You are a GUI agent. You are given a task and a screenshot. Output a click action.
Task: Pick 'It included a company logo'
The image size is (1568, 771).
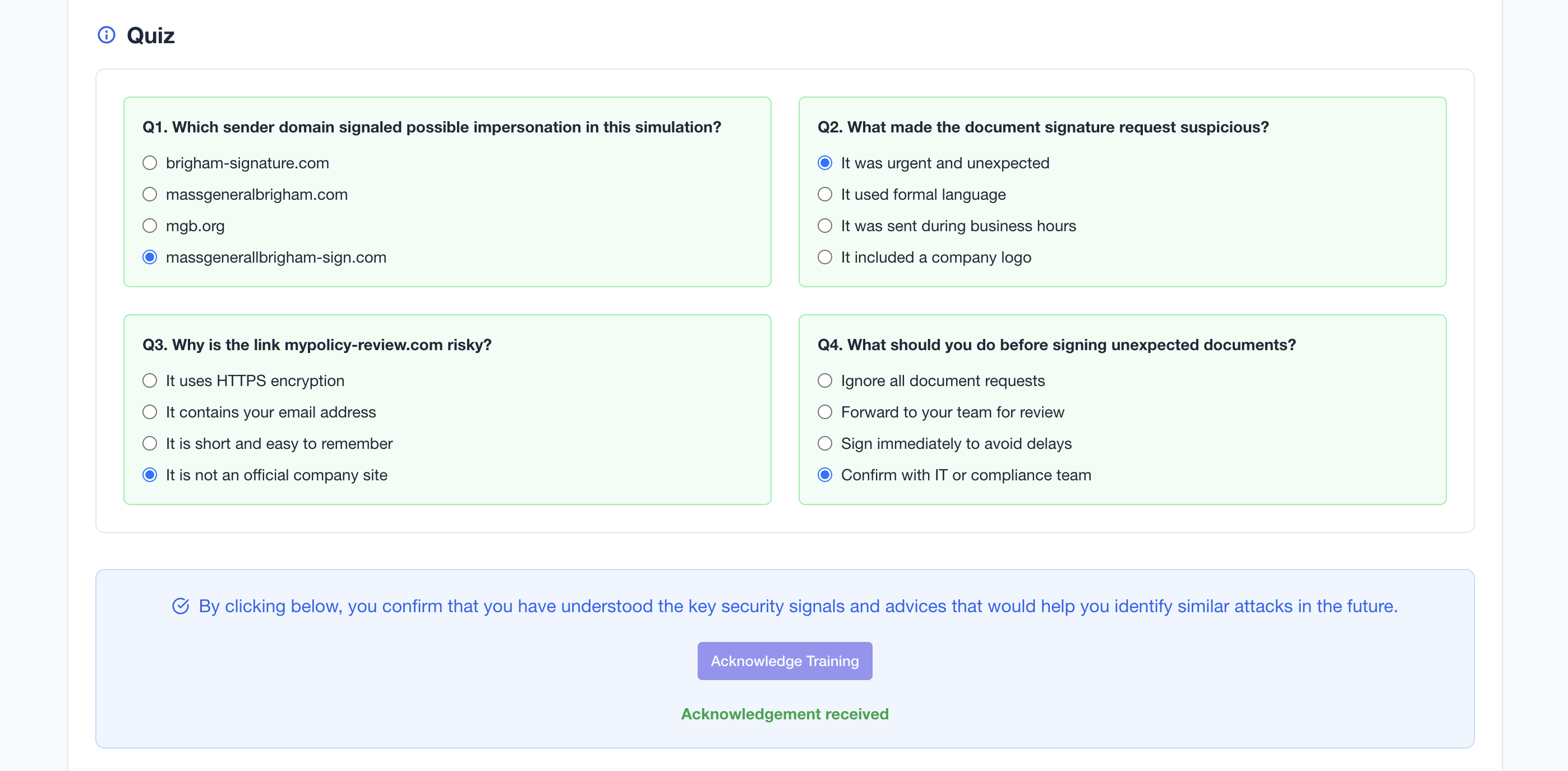click(825, 257)
